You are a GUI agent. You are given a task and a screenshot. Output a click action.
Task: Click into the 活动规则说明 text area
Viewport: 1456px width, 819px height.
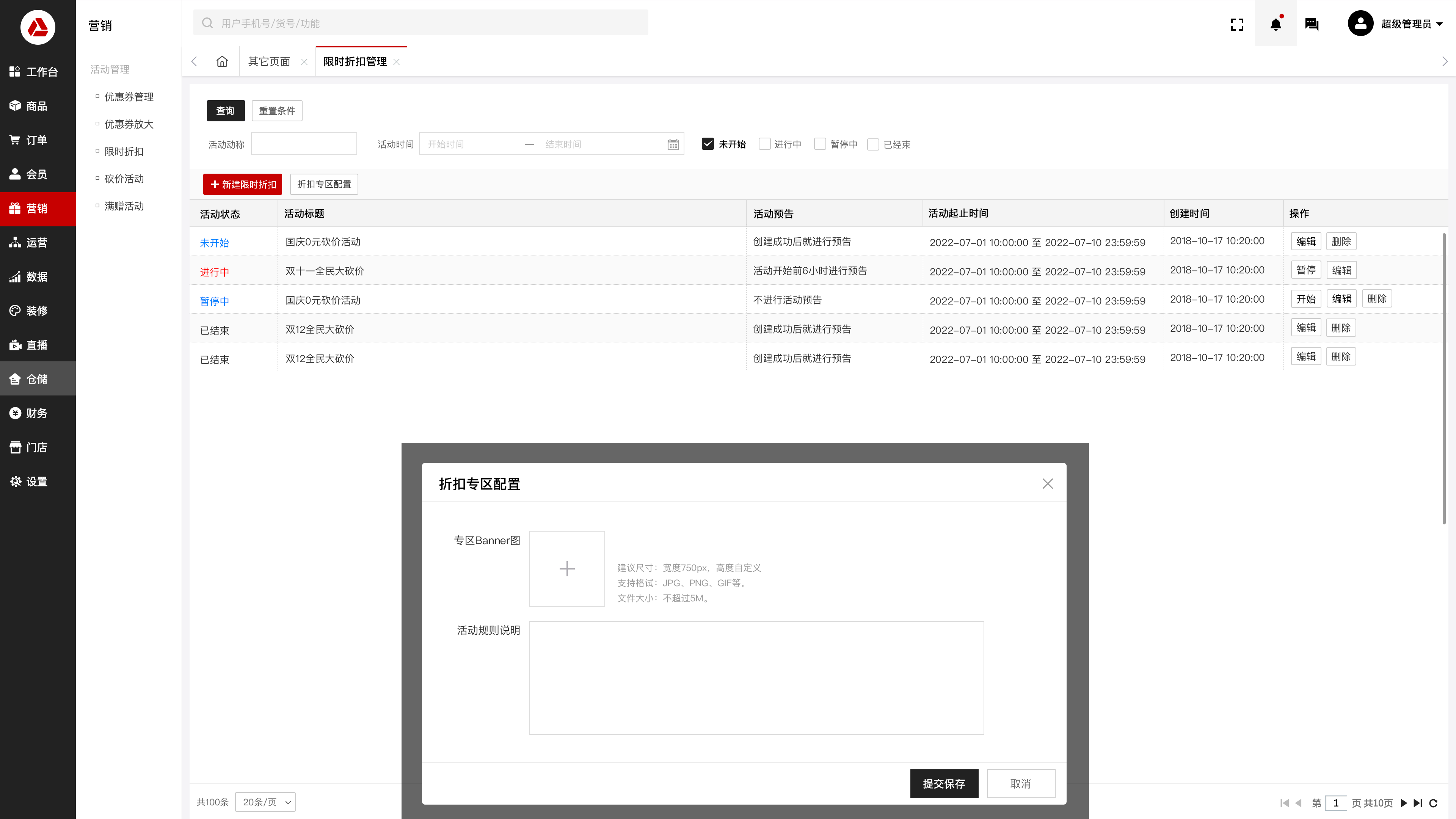click(x=756, y=678)
